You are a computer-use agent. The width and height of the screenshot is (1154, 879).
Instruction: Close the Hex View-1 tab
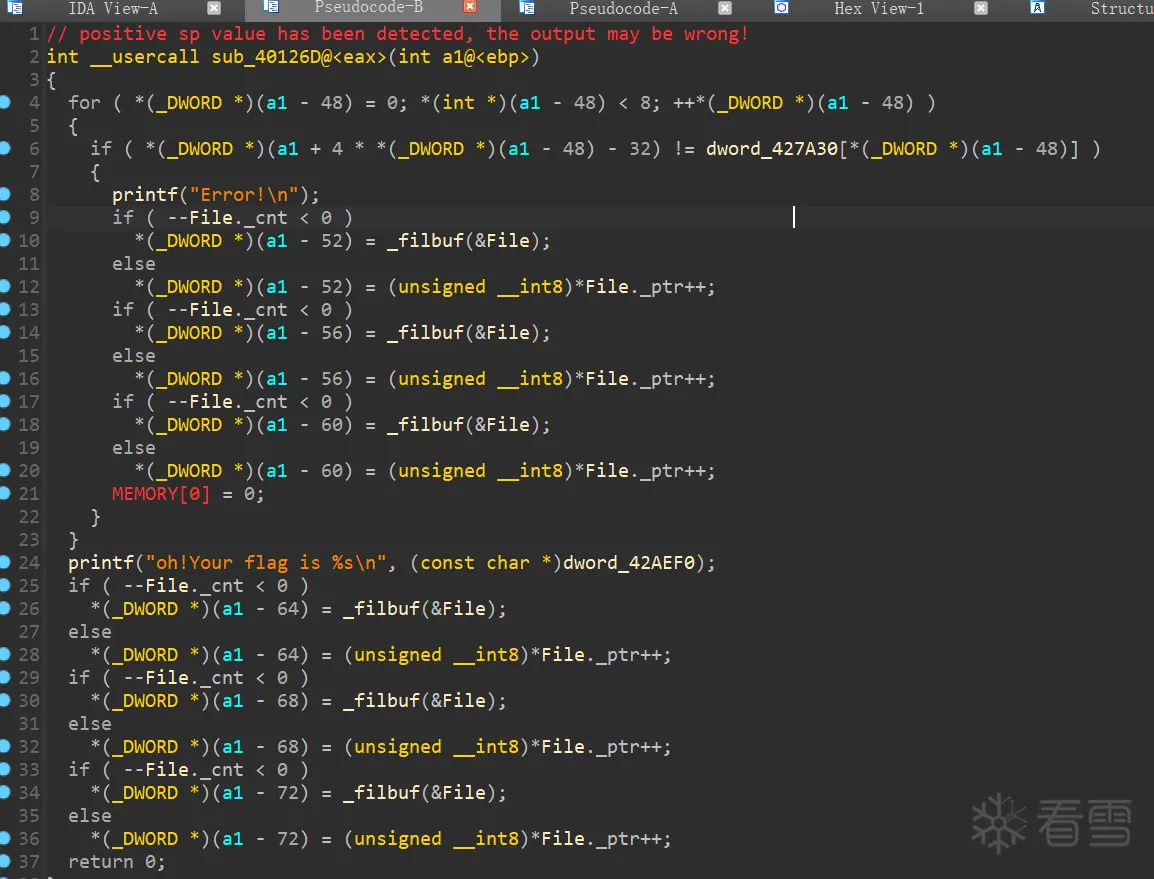pyautogui.click(x=981, y=8)
